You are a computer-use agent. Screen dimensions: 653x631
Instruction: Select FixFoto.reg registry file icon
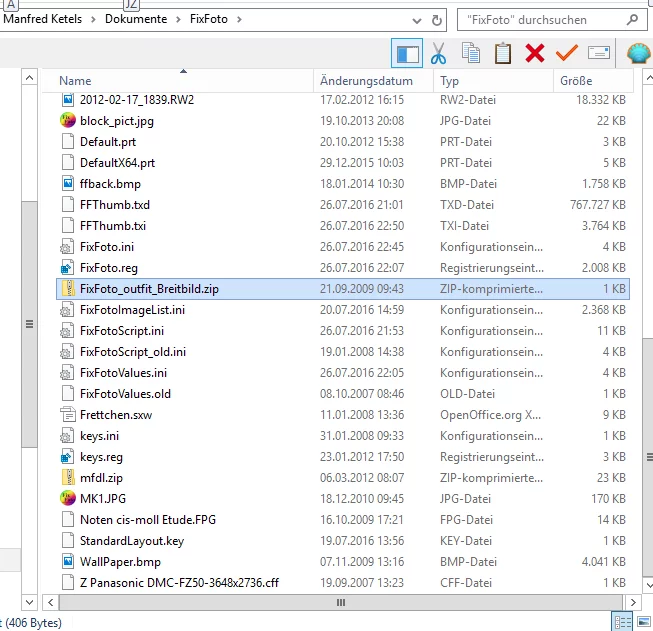tap(67, 267)
